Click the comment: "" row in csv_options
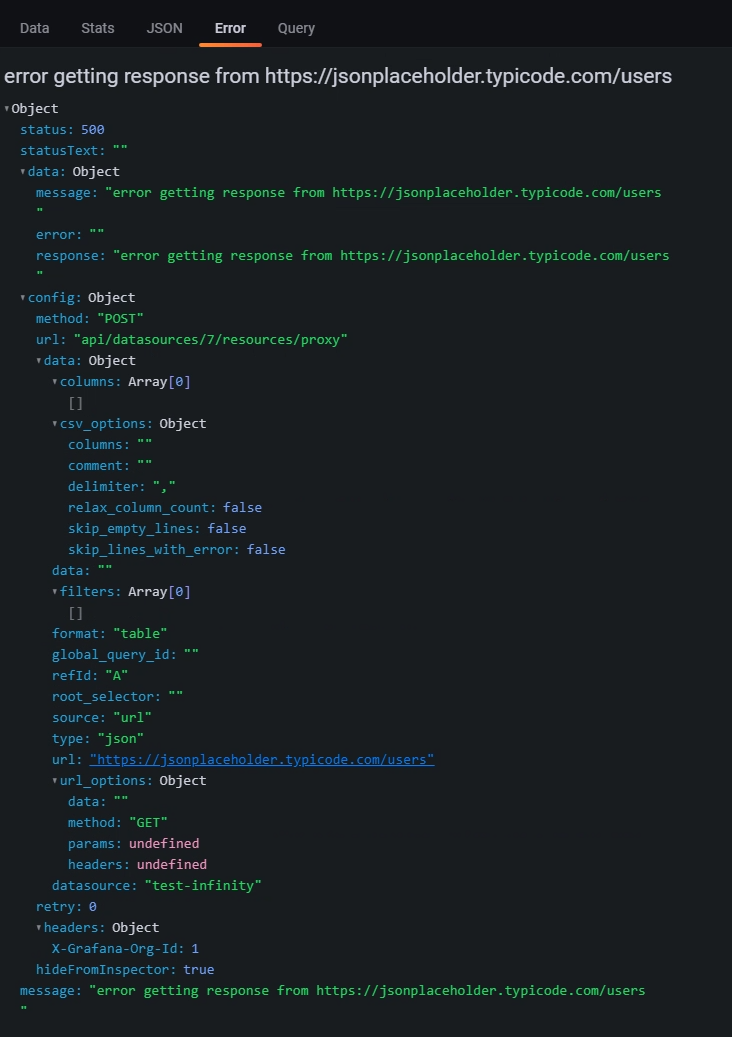The width and height of the screenshot is (732, 1037). [110, 466]
